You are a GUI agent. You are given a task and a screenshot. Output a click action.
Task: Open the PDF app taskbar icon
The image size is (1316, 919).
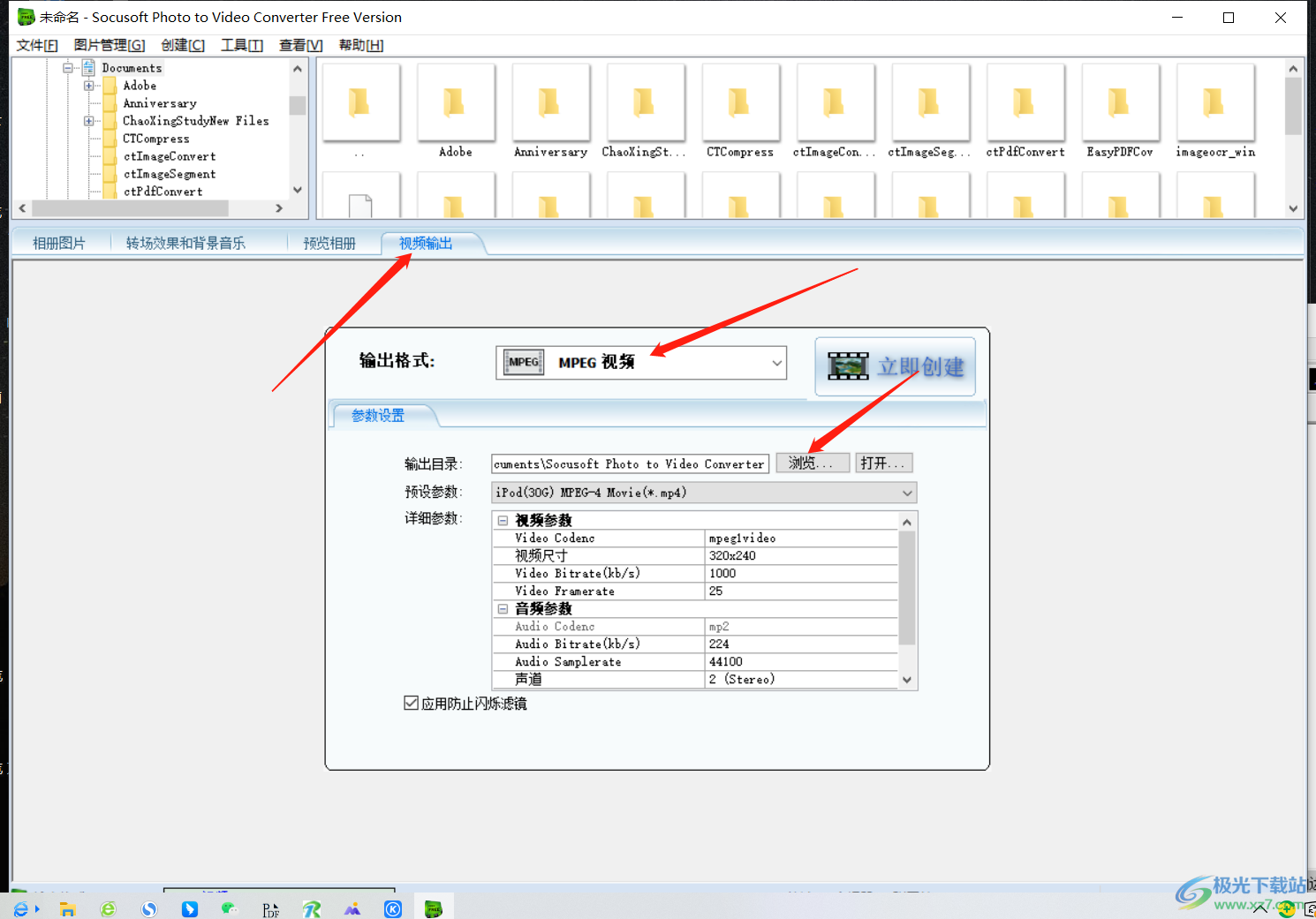pos(271,910)
